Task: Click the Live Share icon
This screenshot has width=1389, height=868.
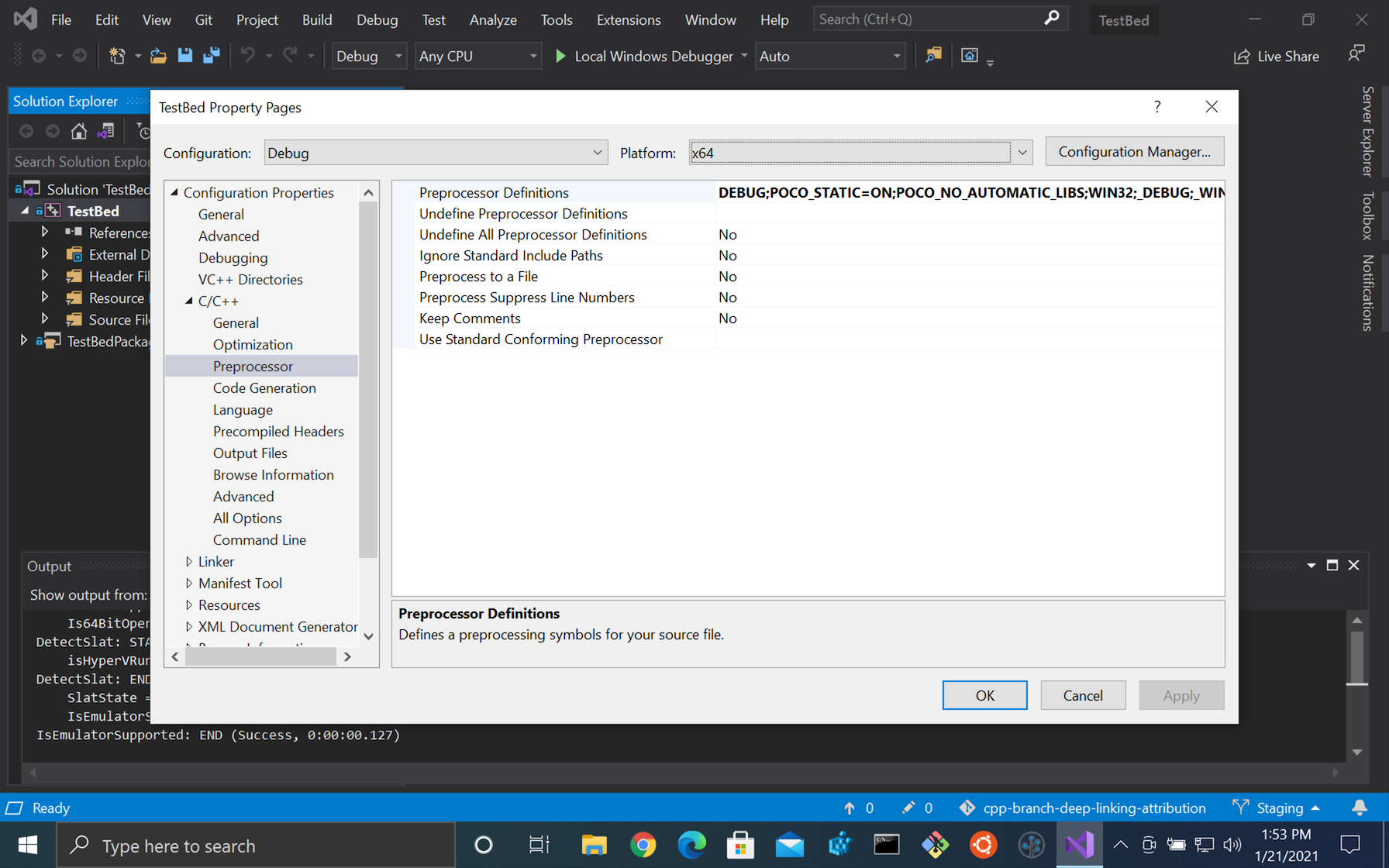Action: 1242,57
